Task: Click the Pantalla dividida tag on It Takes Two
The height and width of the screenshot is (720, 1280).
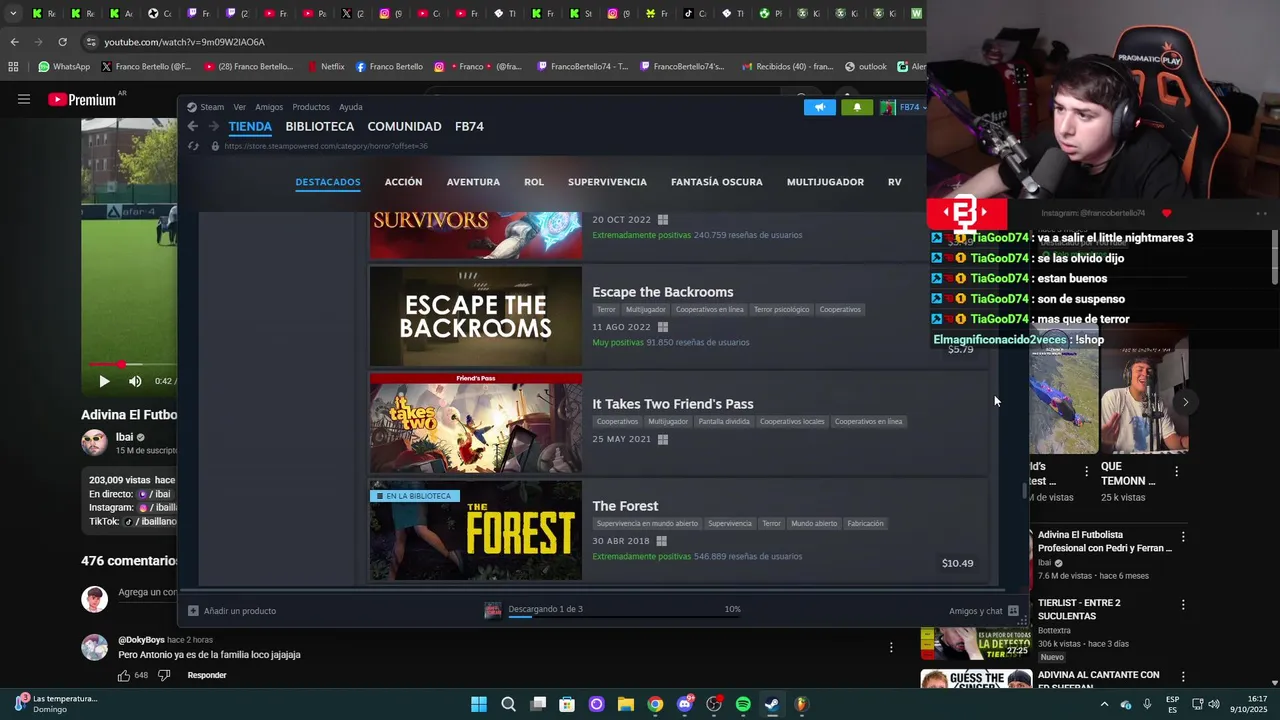Action: [724, 422]
